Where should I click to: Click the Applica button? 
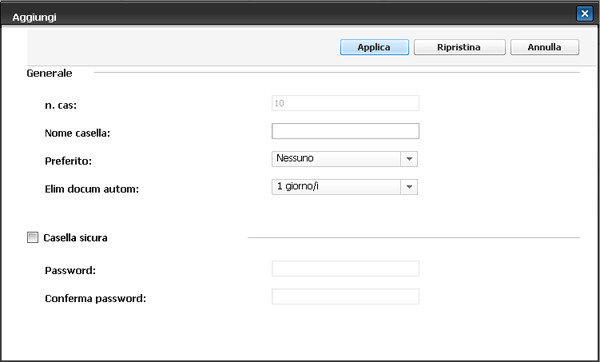[374, 47]
